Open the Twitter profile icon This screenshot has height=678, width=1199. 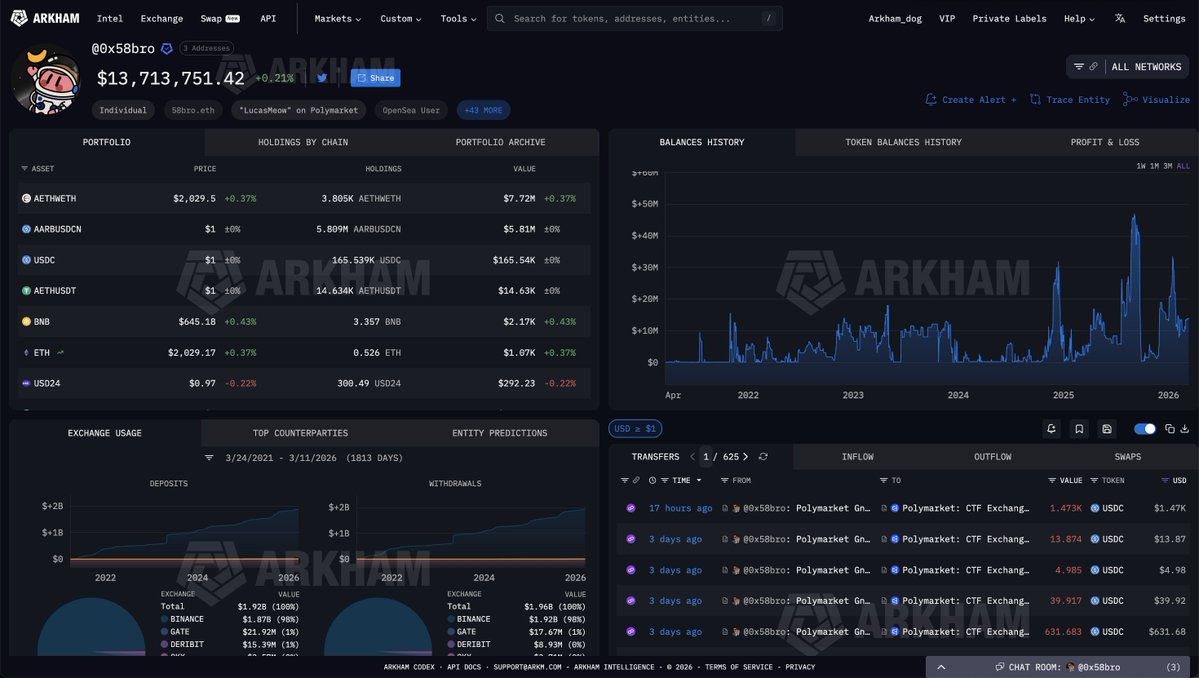[x=322, y=77]
